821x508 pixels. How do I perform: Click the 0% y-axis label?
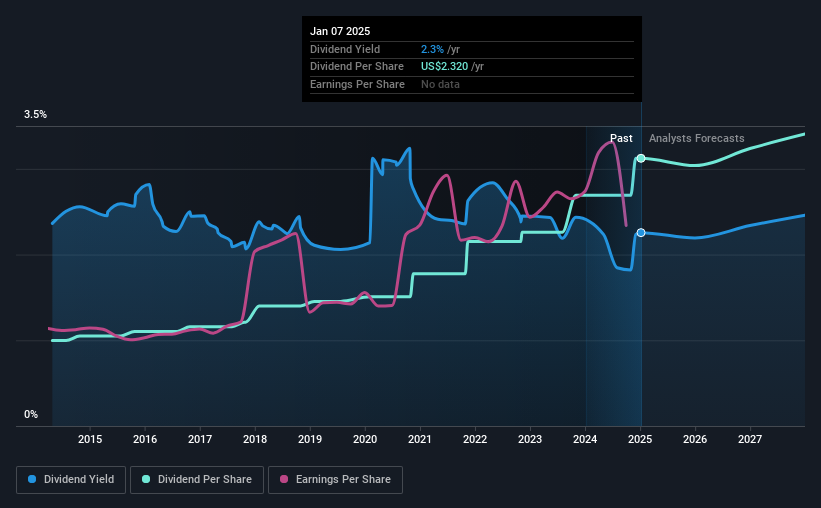tap(31, 414)
